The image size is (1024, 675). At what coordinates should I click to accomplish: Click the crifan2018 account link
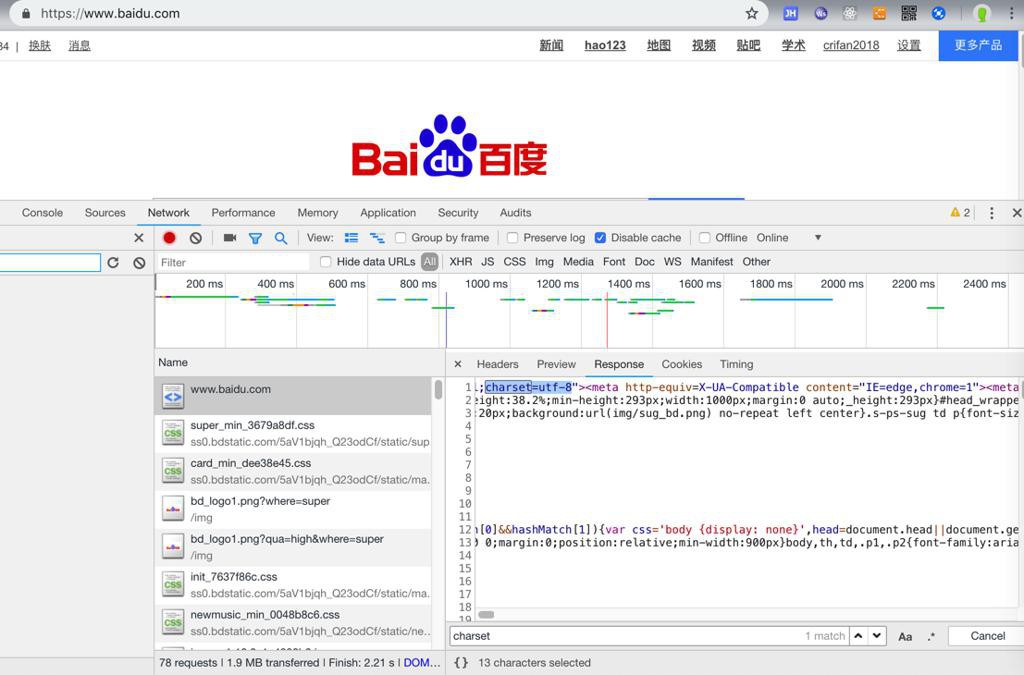coord(851,45)
